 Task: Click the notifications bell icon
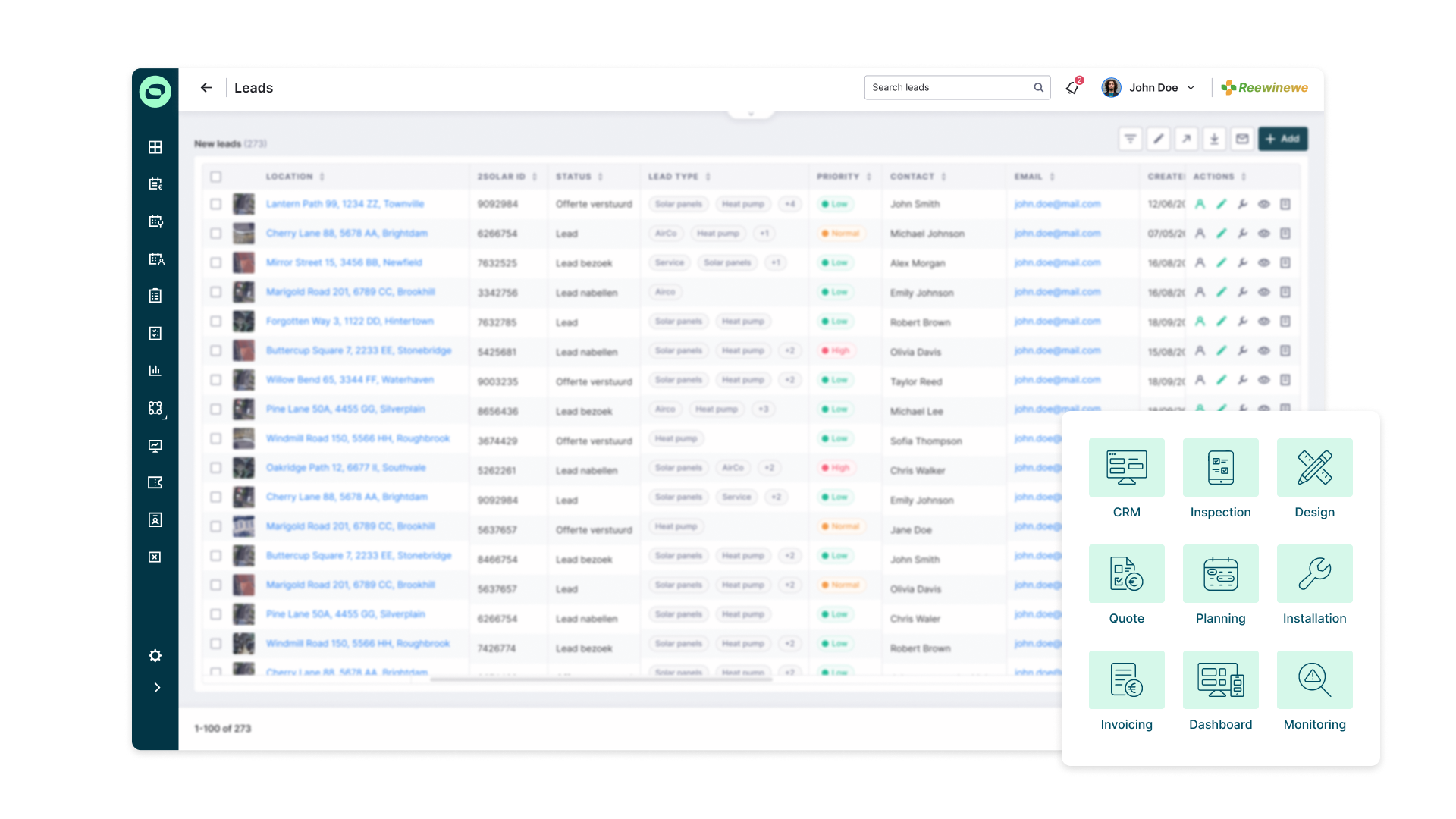(x=1072, y=88)
